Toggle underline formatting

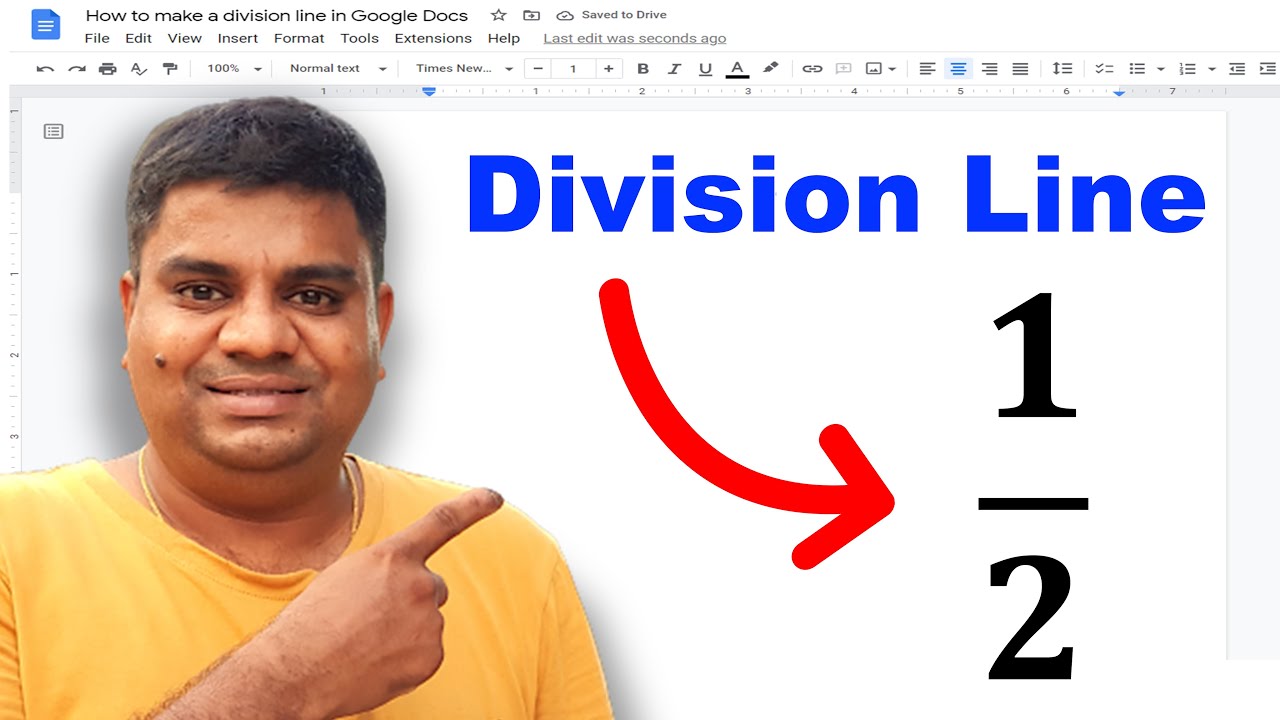706,69
